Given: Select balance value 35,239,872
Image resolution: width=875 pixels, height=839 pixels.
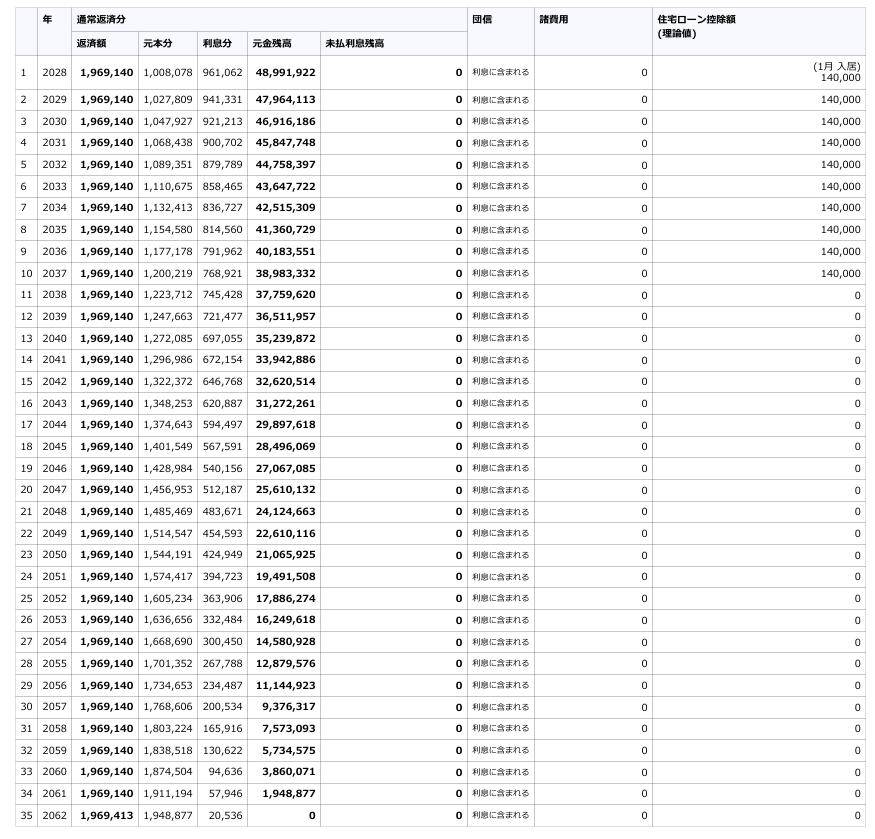Looking at the screenshot, I should pyautogui.click(x=285, y=338).
